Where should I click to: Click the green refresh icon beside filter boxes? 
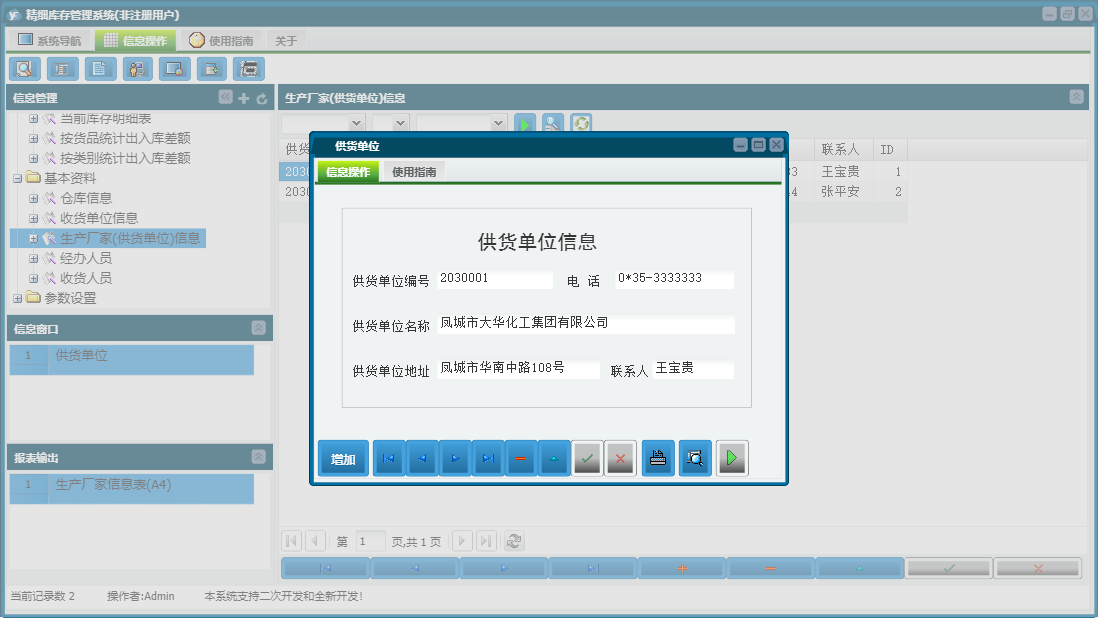coord(581,124)
